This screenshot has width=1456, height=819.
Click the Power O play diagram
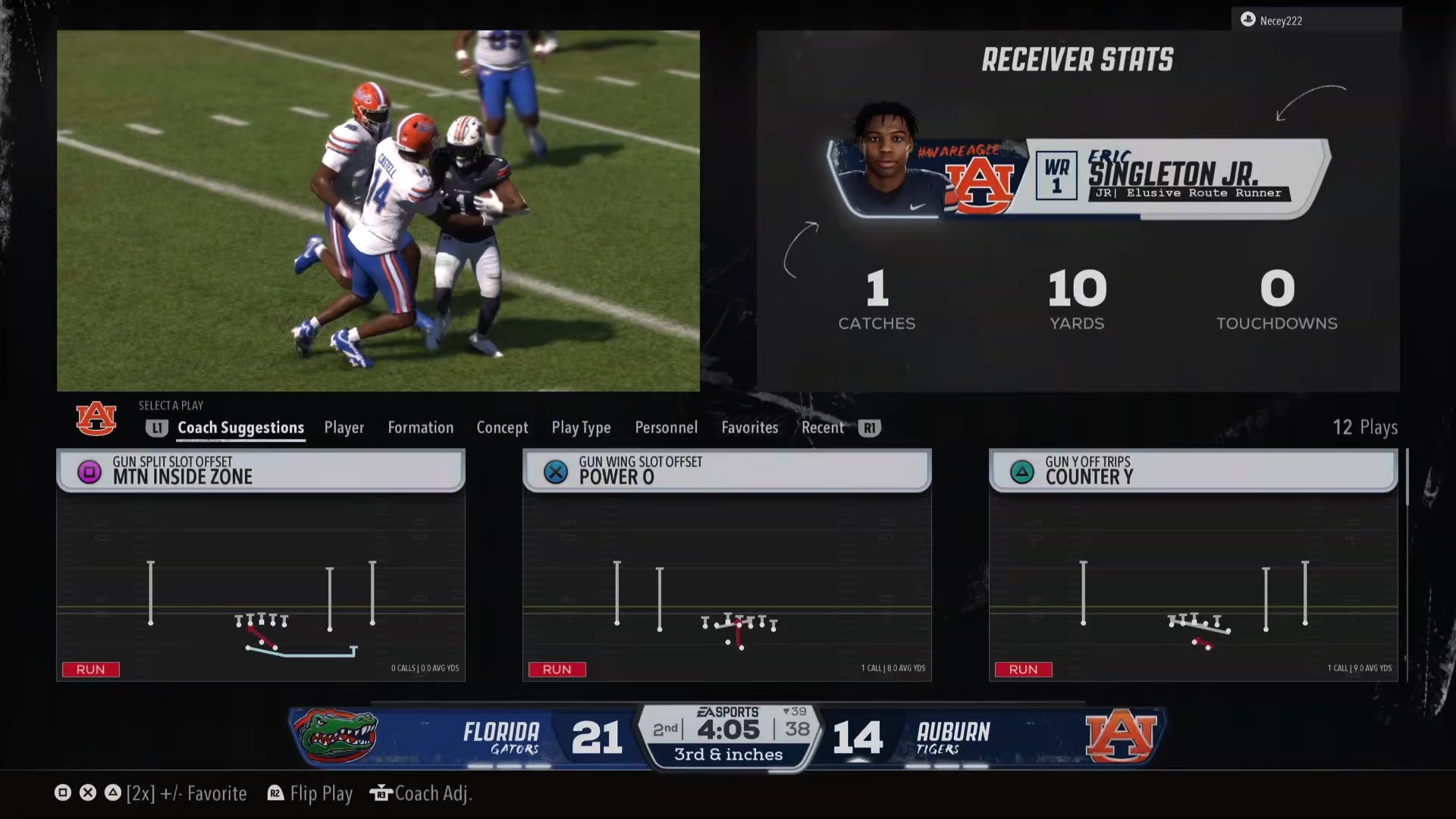pos(727,587)
